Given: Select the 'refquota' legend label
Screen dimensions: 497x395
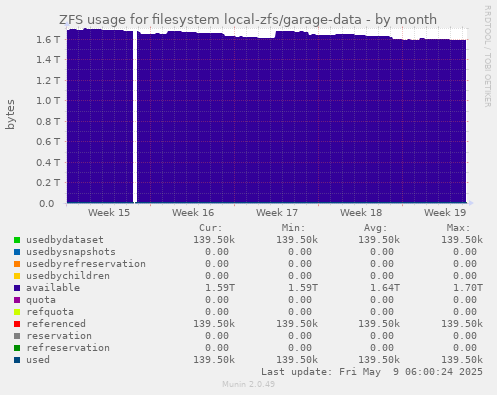Looking at the screenshot, I should pos(50,312).
